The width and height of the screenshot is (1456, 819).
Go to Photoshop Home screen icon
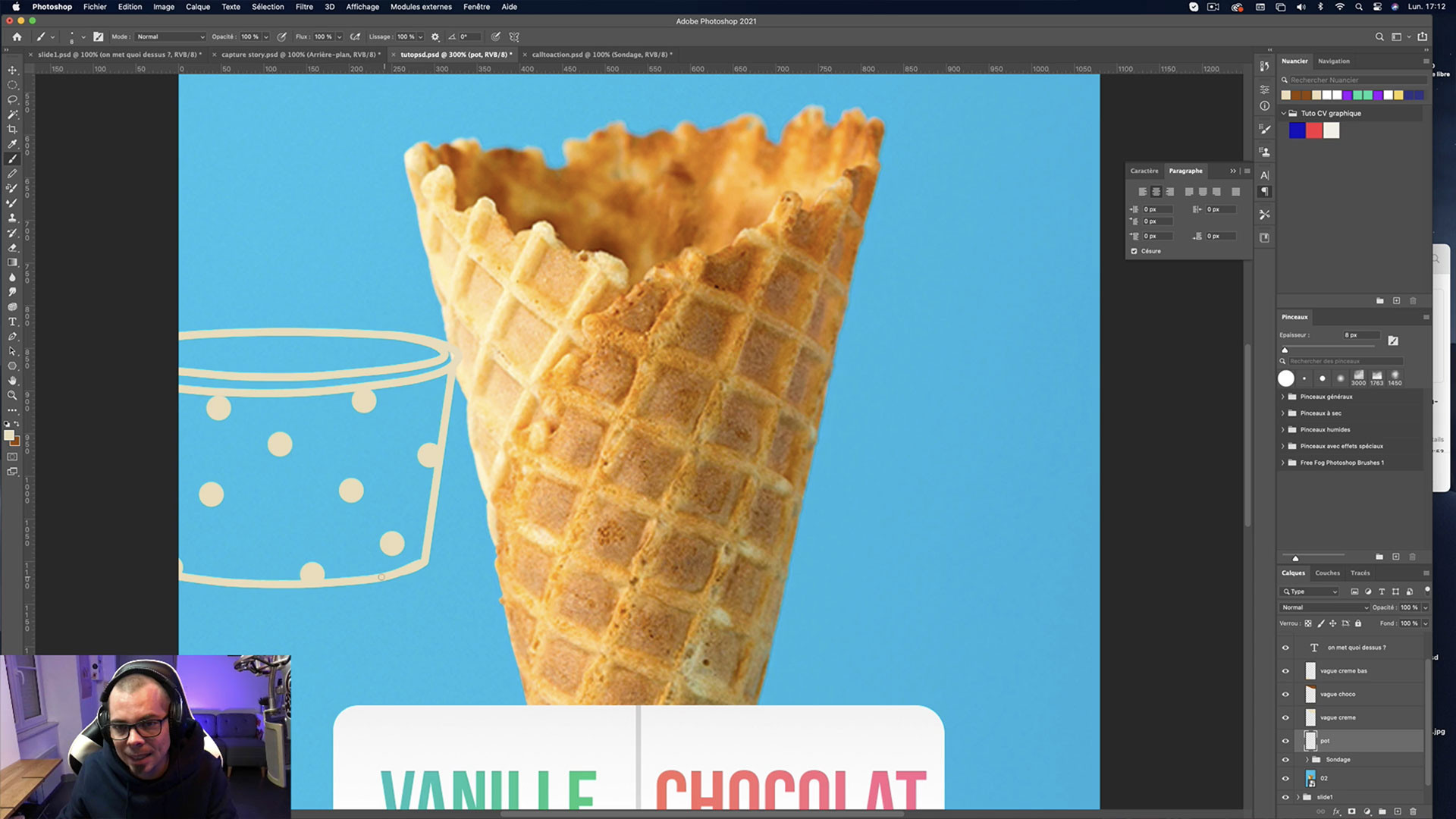(x=17, y=36)
